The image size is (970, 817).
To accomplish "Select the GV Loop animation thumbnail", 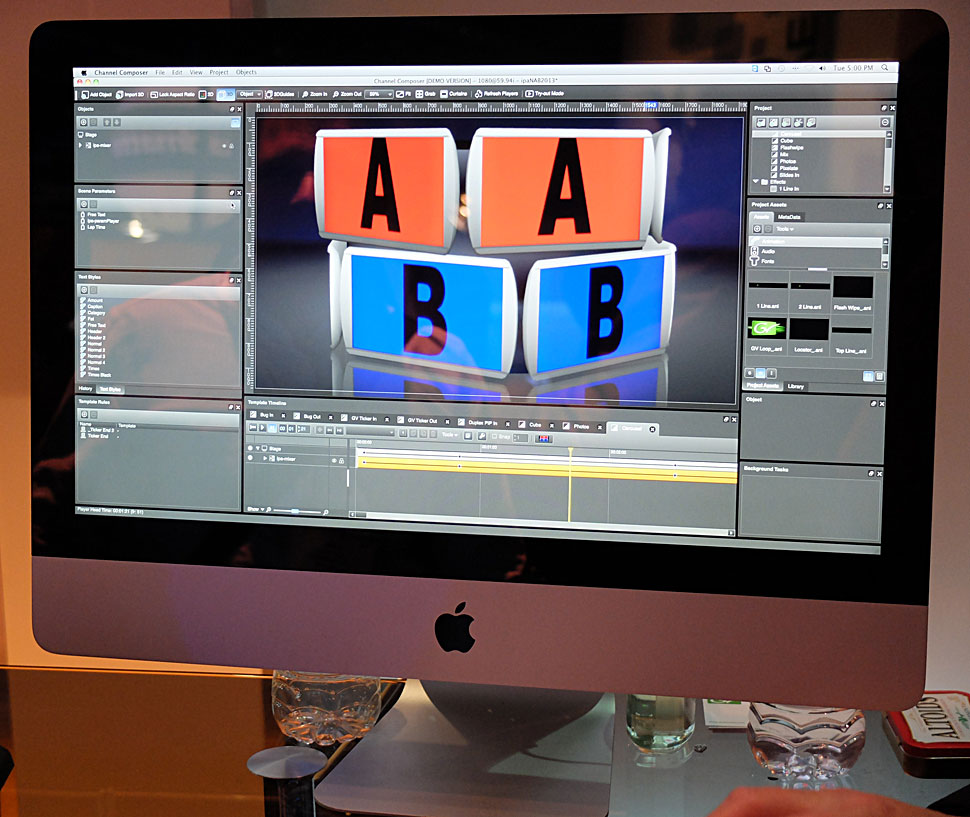I will (x=764, y=329).
